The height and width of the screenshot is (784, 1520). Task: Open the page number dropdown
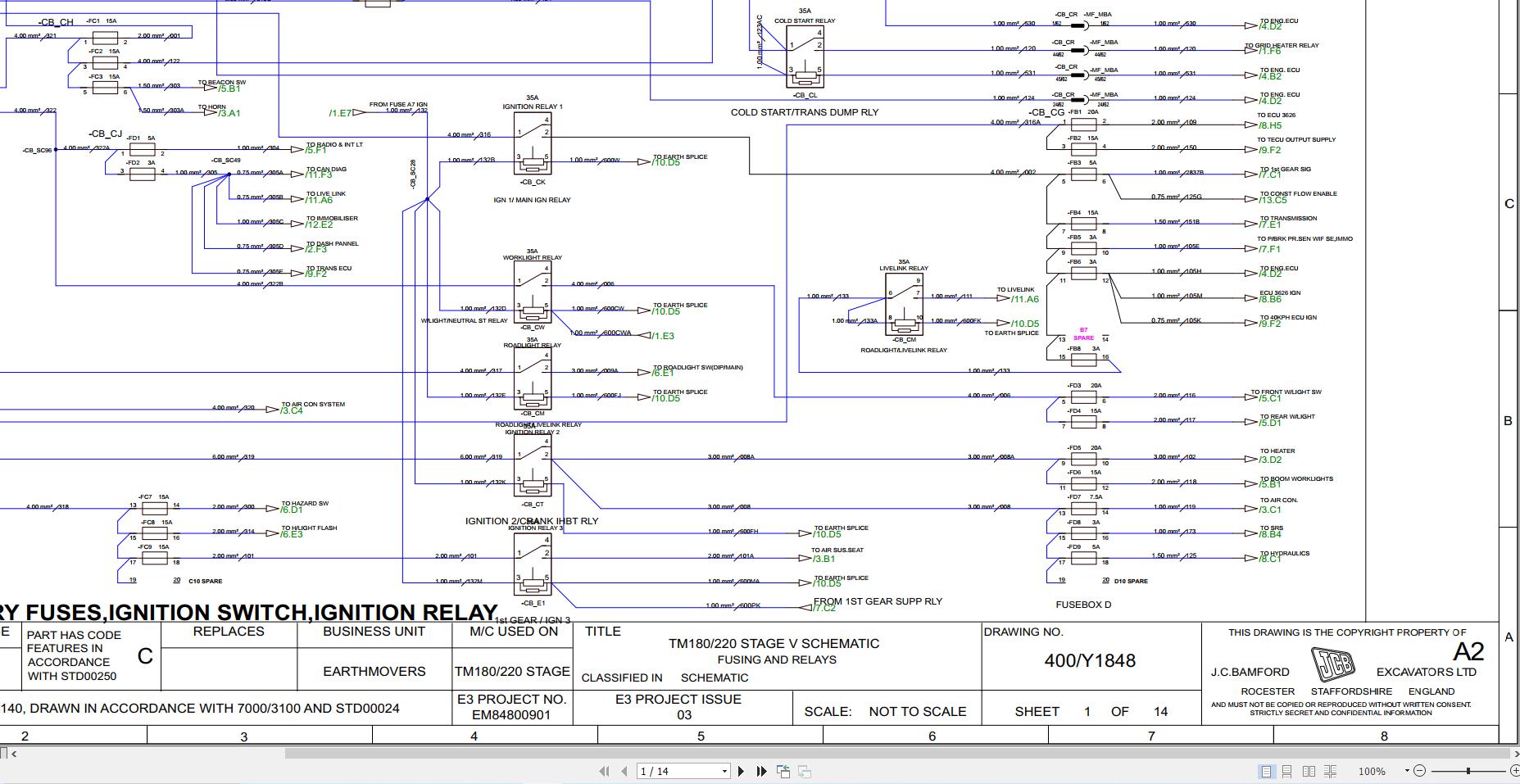pos(724,771)
